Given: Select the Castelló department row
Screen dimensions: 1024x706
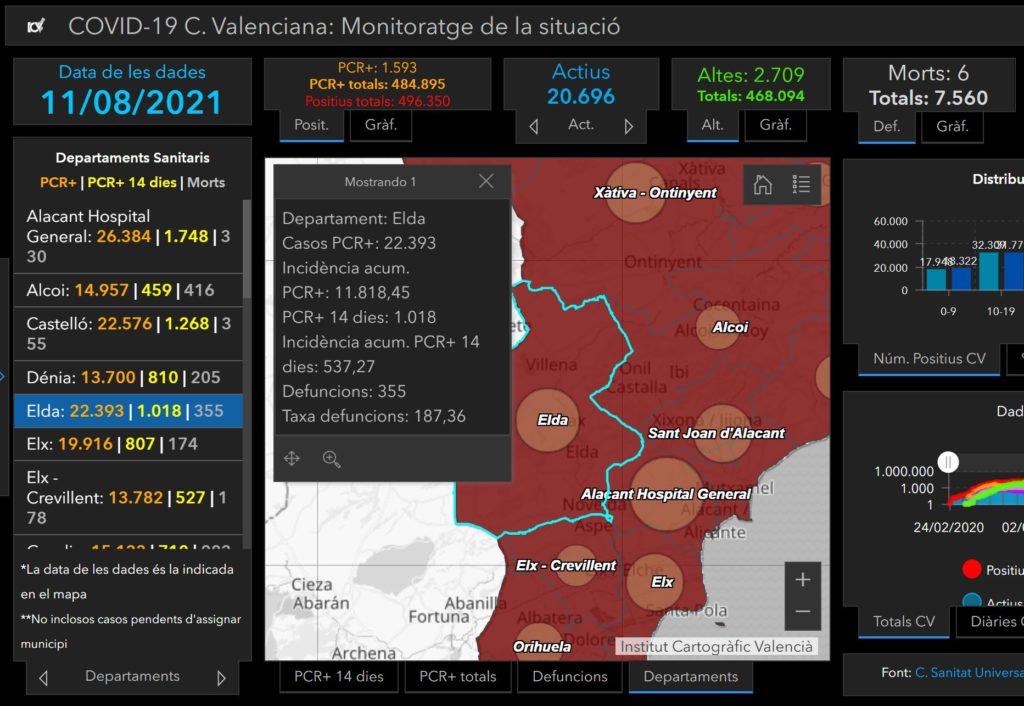Looking at the screenshot, I should (x=128, y=334).
